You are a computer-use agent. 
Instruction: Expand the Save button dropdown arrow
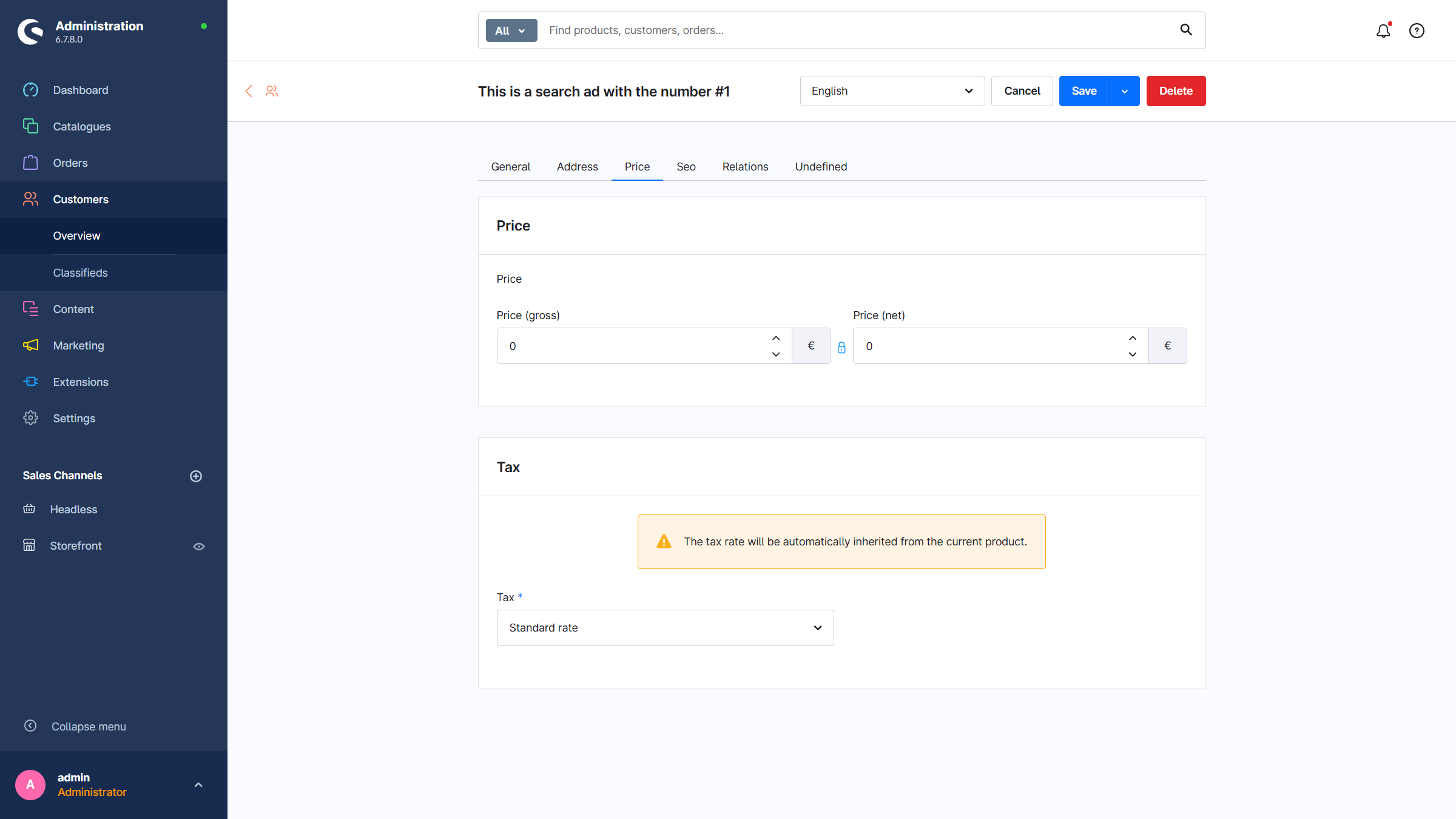click(1125, 91)
